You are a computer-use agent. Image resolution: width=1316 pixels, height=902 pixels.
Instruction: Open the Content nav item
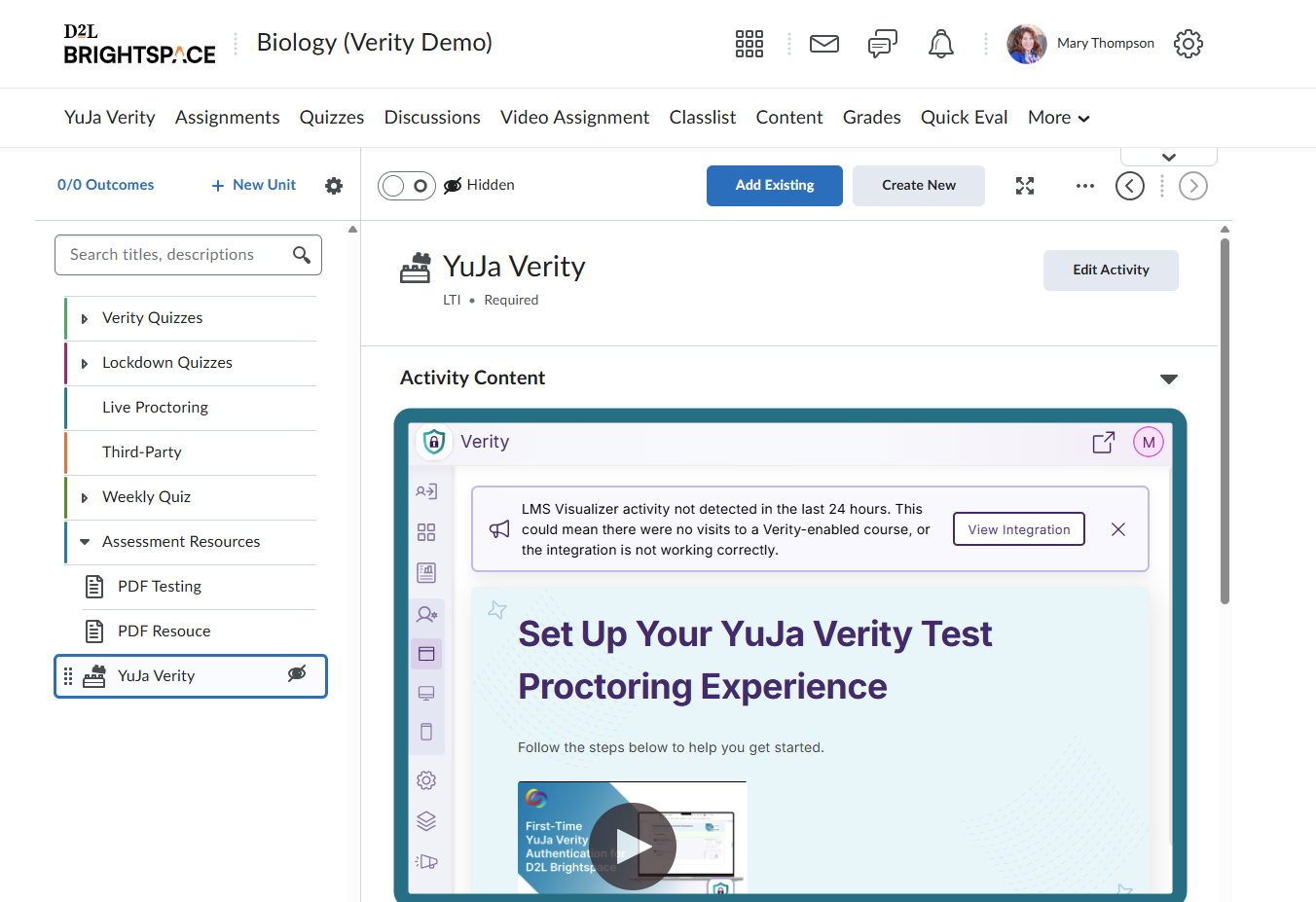(x=789, y=118)
